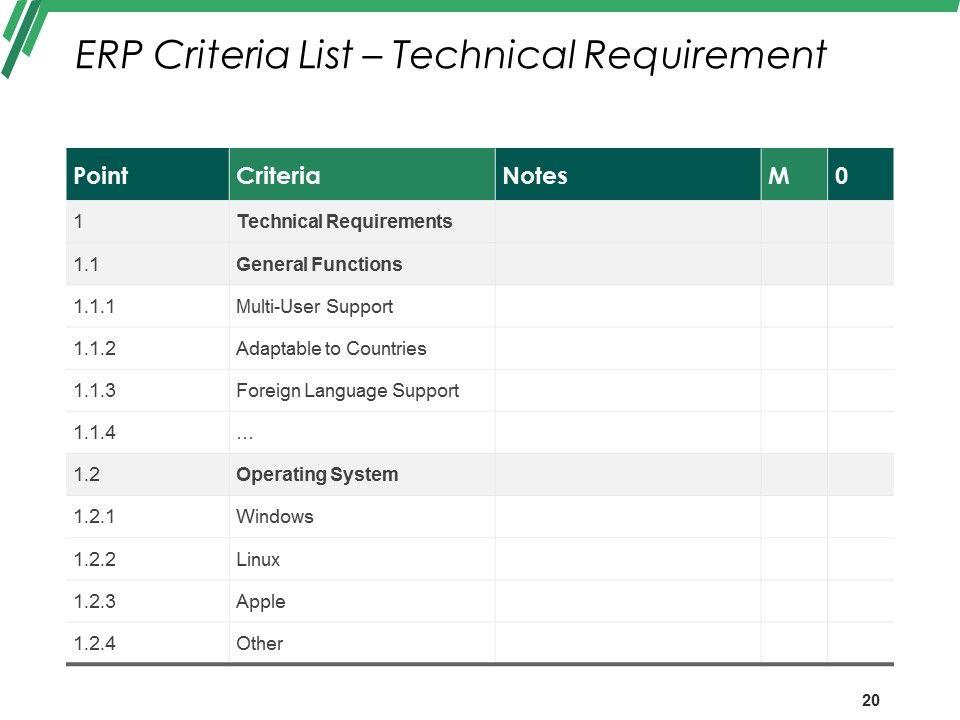Image resolution: width=960 pixels, height=720 pixels.
Task: Click the slide title about ERP Criteria List
Action: [451, 56]
